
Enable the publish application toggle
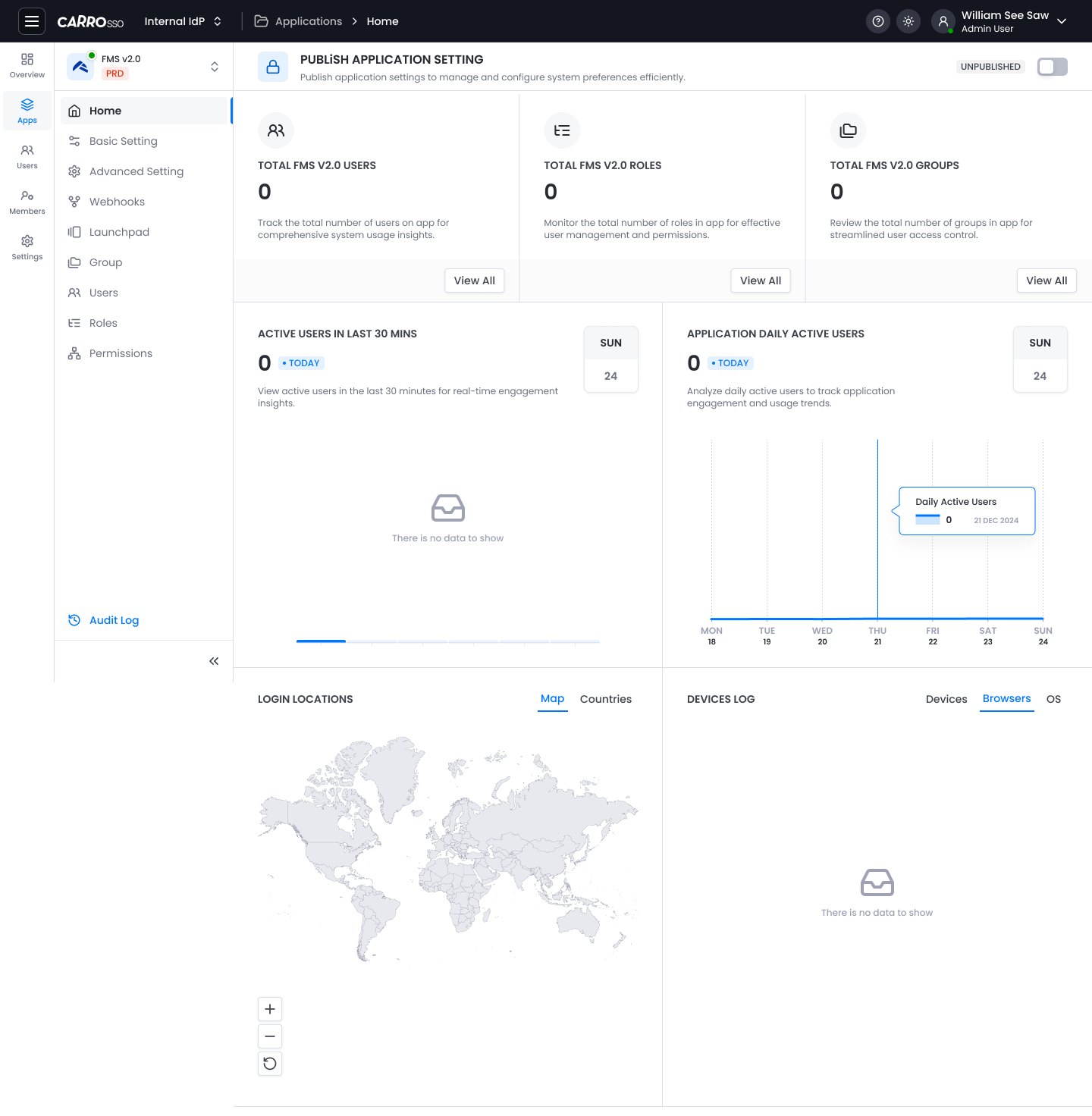pos(1052,67)
